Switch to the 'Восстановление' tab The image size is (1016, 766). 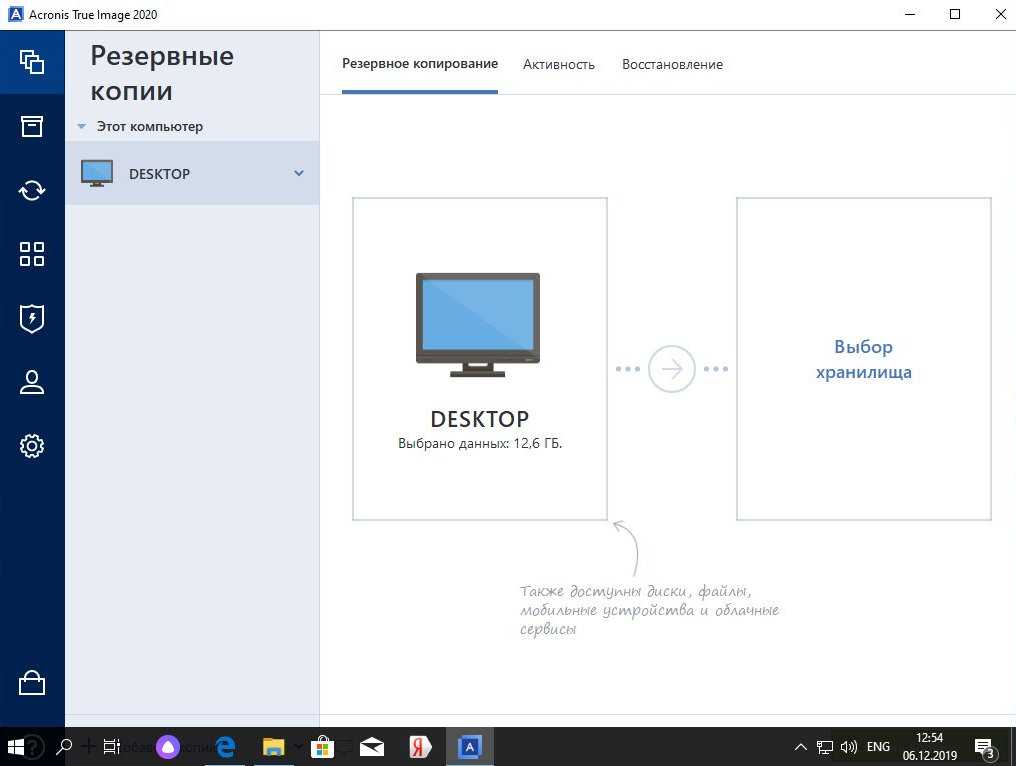pyautogui.click(x=672, y=64)
